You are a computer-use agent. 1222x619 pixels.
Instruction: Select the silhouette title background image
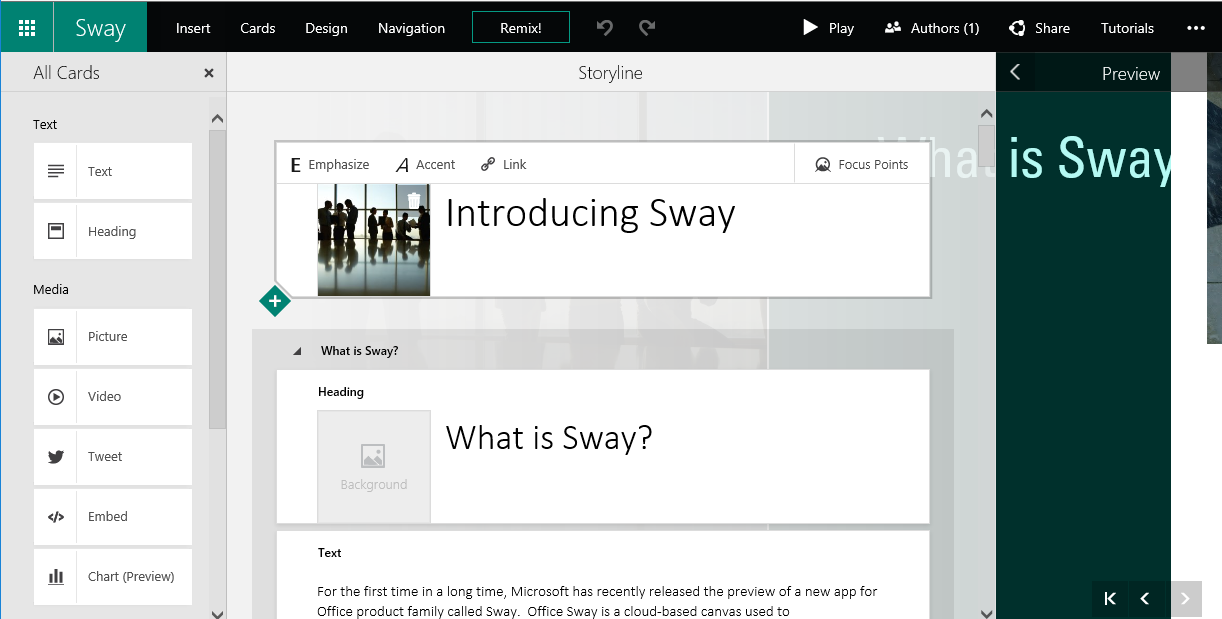click(374, 240)
